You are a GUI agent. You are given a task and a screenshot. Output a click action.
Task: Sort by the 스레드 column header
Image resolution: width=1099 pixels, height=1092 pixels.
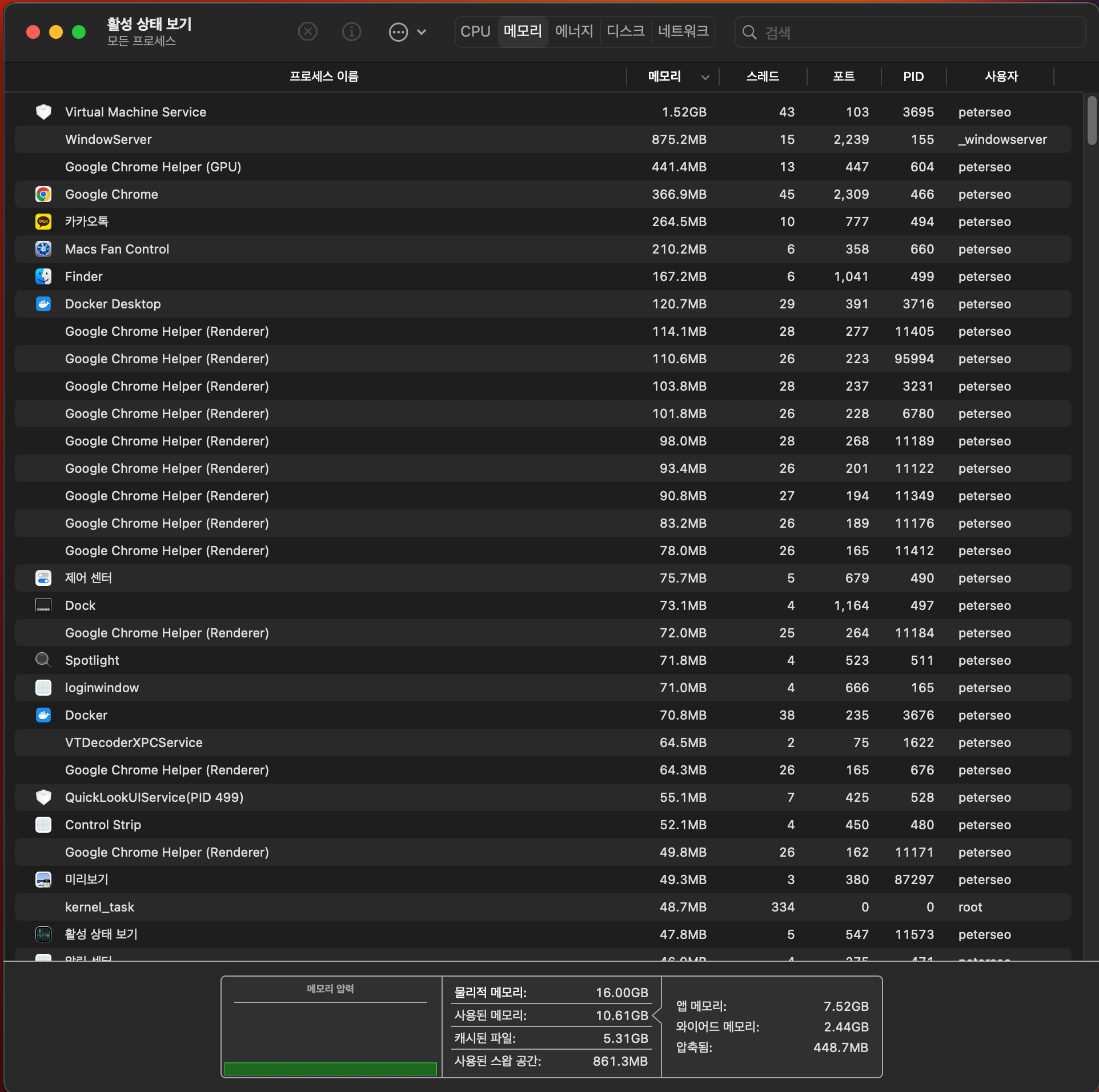coord(763,77)
